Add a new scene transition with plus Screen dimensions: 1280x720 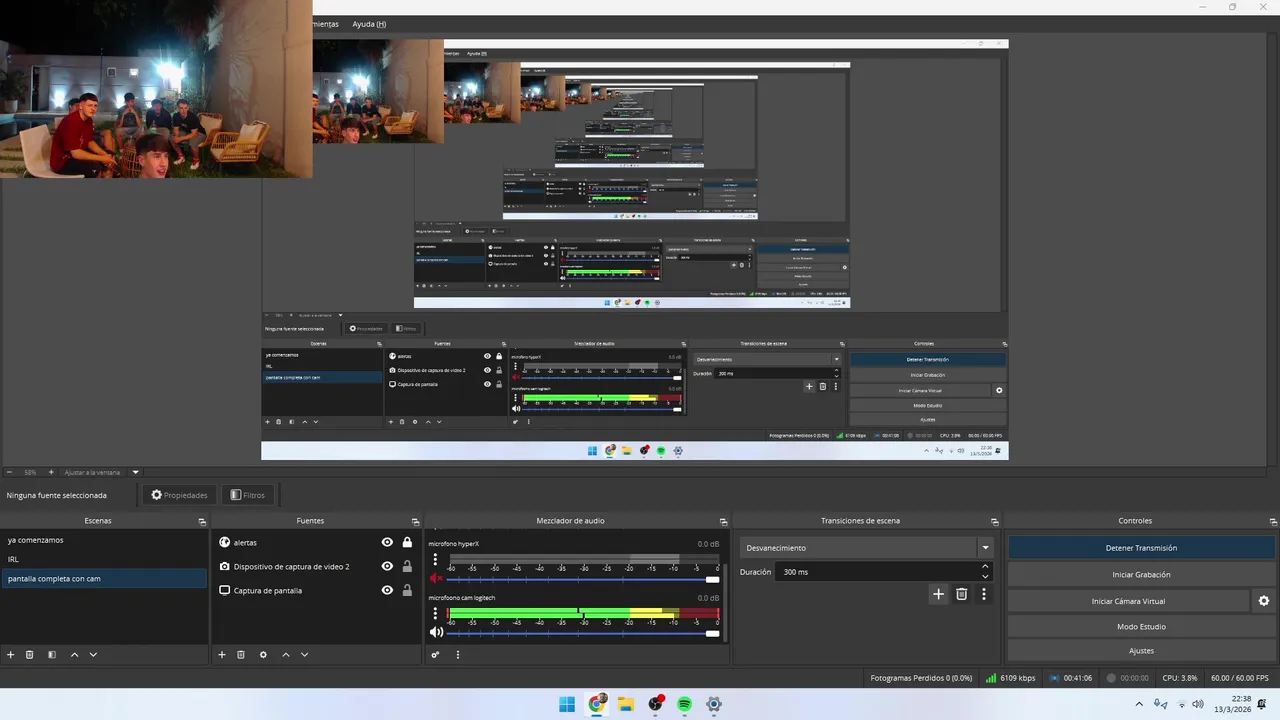click(x=938, y=594)
